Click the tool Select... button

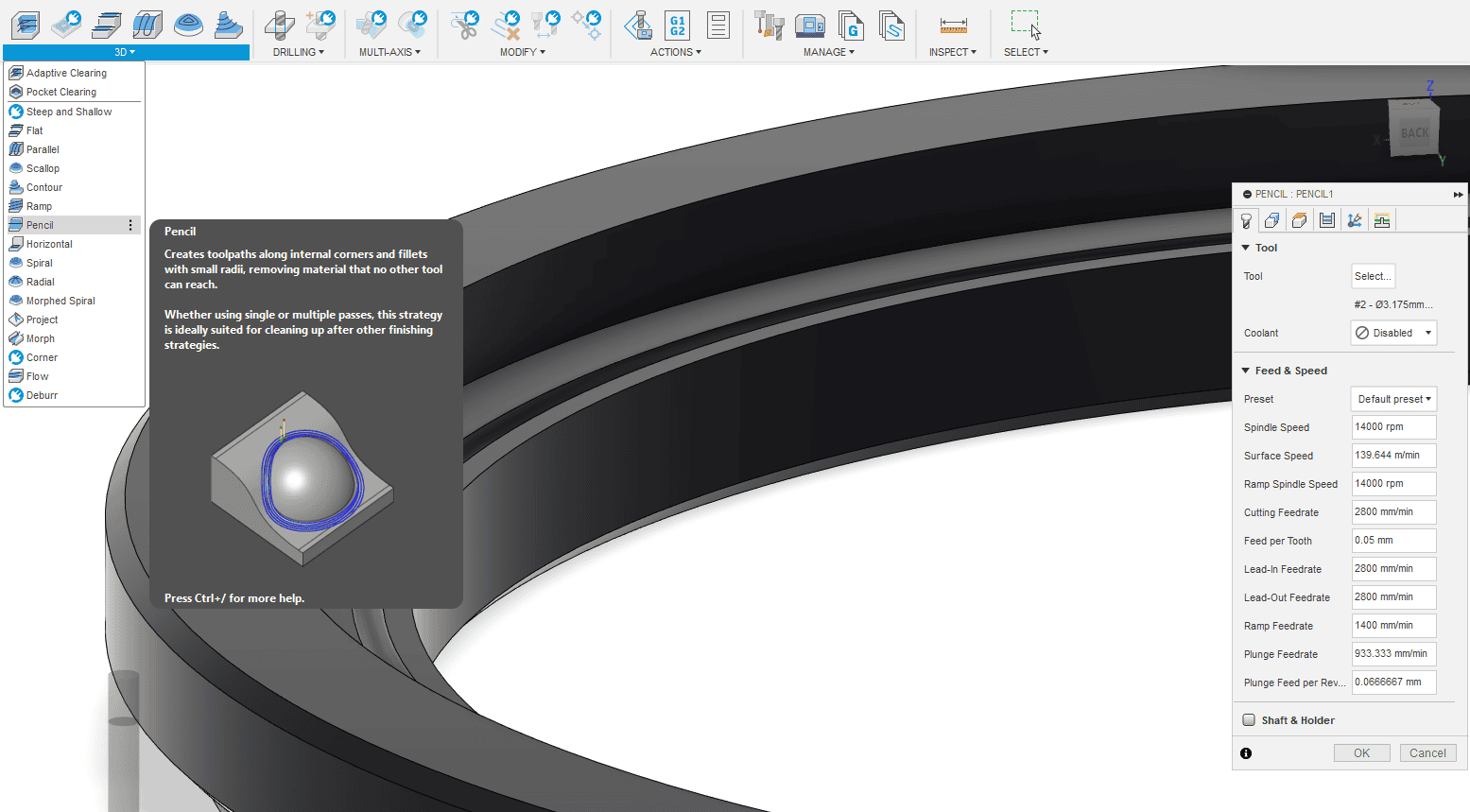click(x=1373, y=276)
